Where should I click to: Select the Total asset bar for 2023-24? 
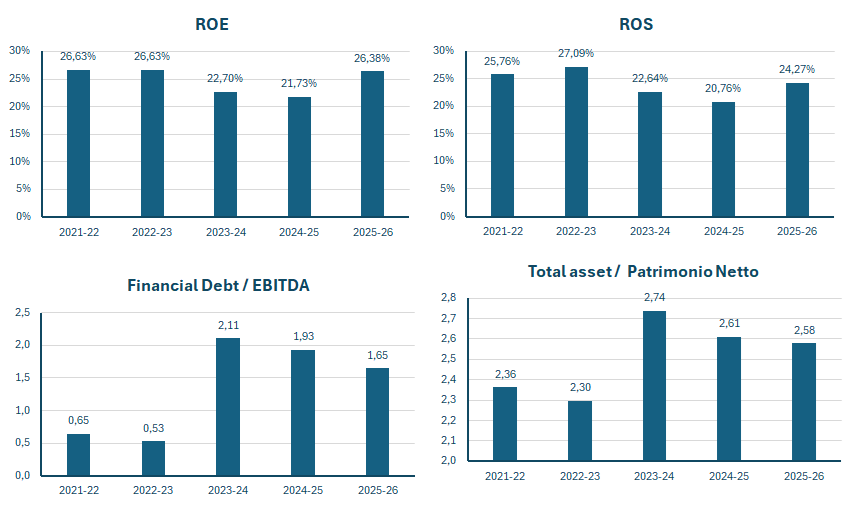pos(654,385)
